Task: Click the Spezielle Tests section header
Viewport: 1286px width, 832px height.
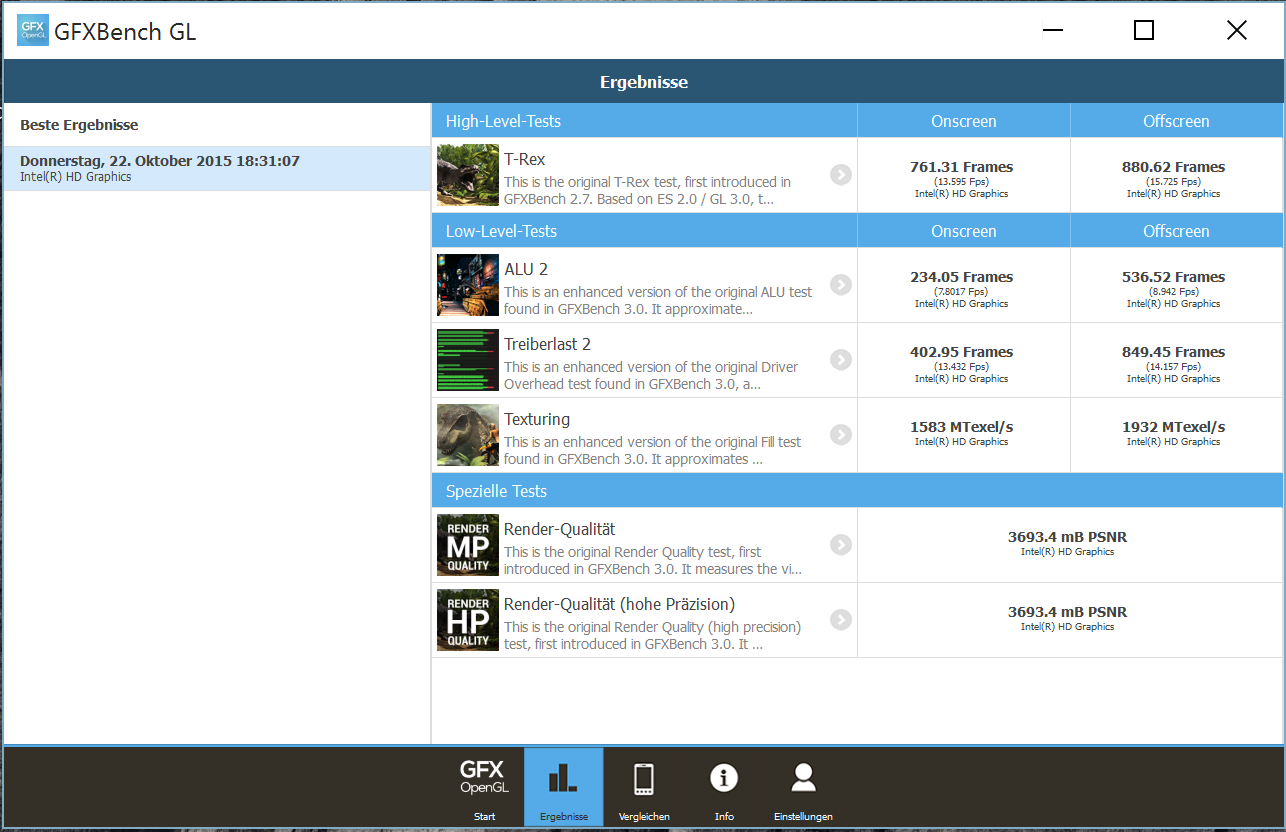Action: tap(496, 491)
